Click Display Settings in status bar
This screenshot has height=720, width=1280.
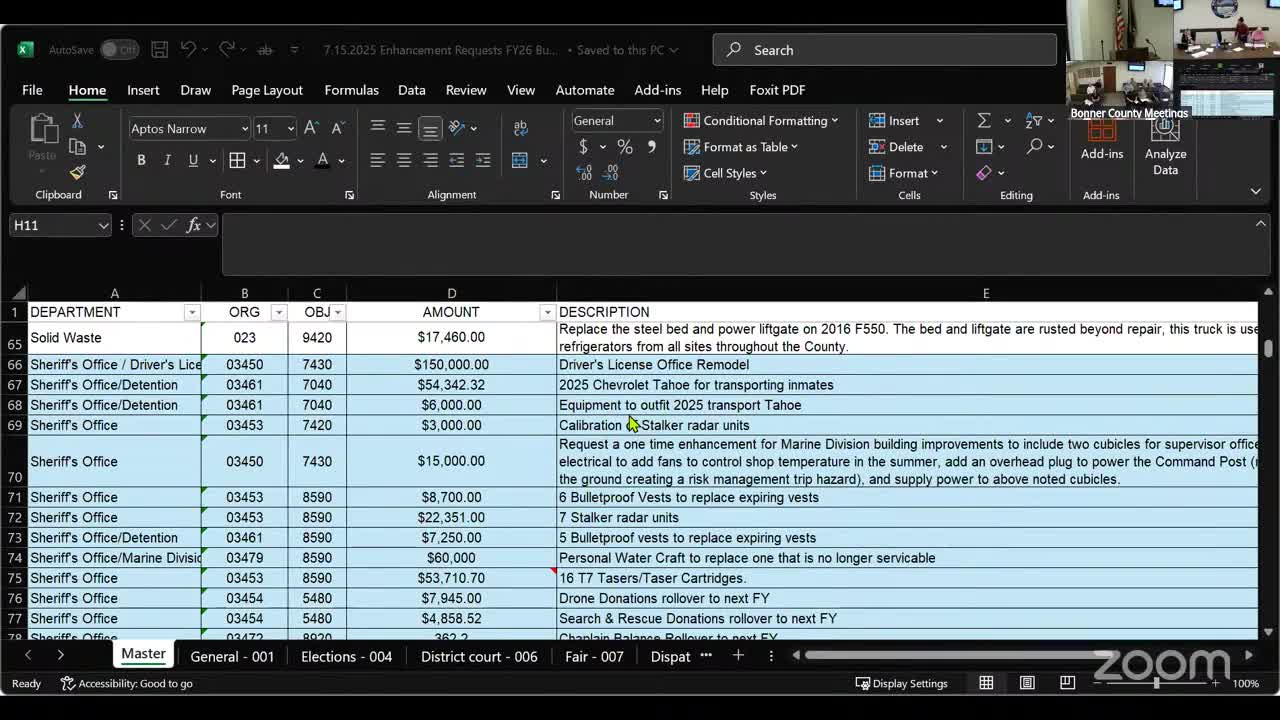[x=901, y=683]
